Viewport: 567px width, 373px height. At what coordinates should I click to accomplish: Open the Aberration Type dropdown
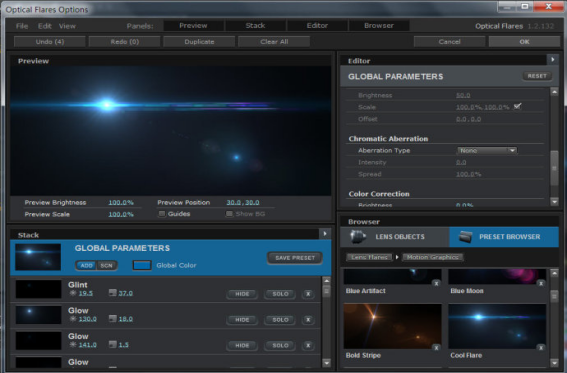pyautogui.click(x=487, y=150)
